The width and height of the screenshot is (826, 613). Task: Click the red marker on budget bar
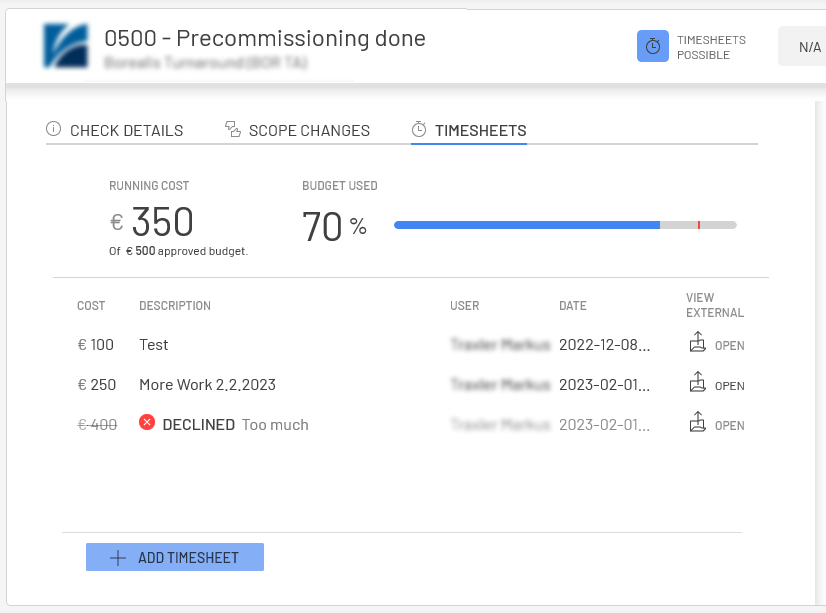[699, 225]
